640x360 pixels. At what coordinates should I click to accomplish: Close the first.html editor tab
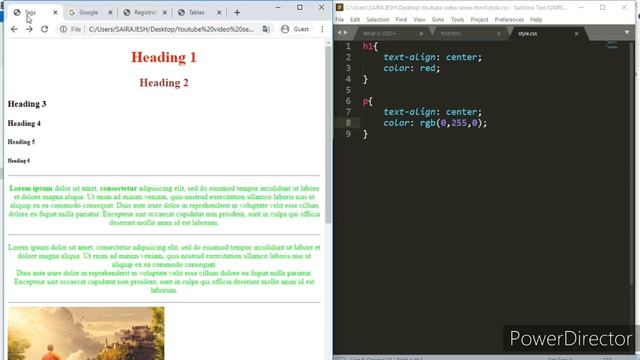[x=499, y=34]
